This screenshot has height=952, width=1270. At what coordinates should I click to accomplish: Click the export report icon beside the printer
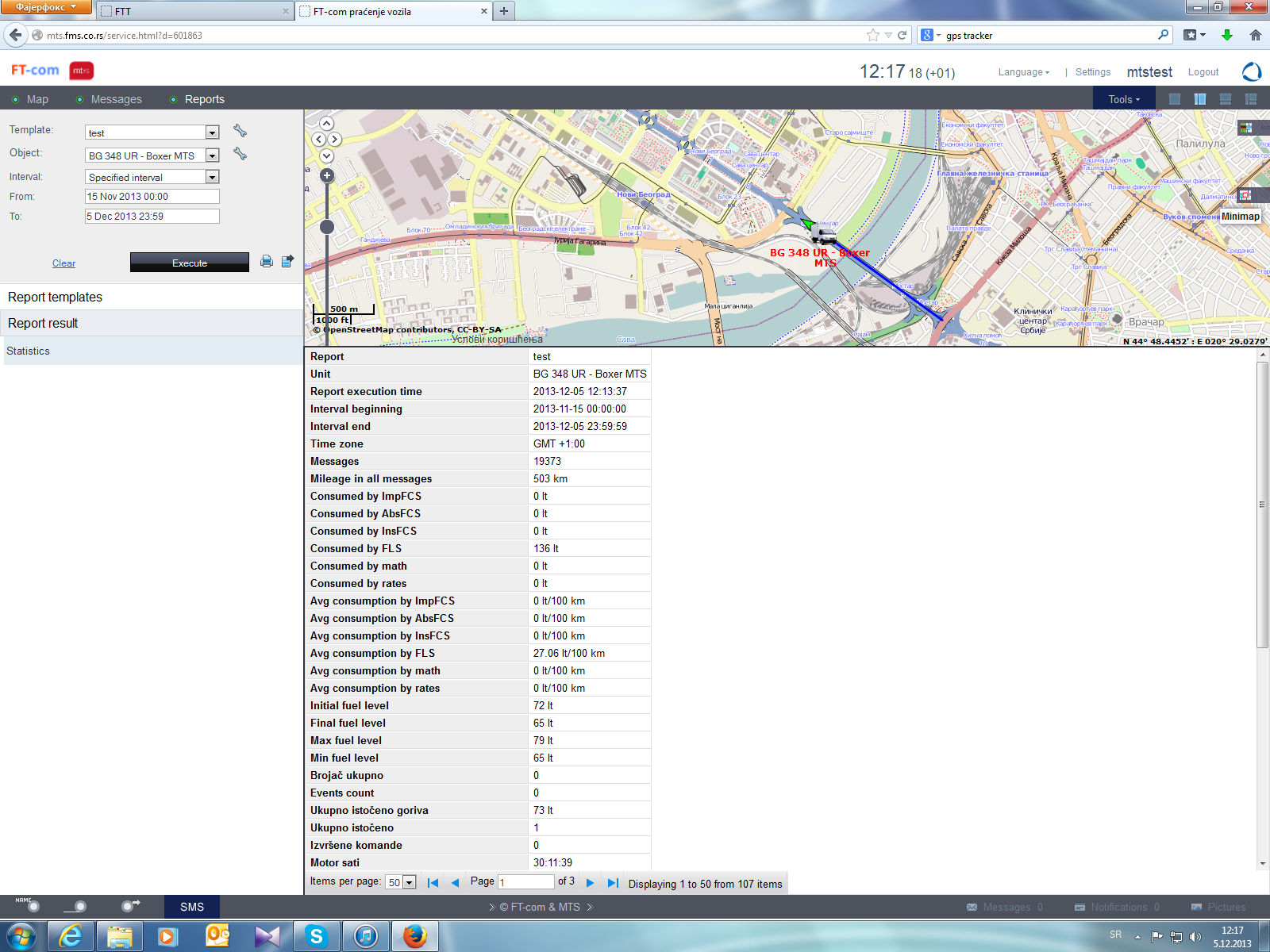click(x=287, y=261)
